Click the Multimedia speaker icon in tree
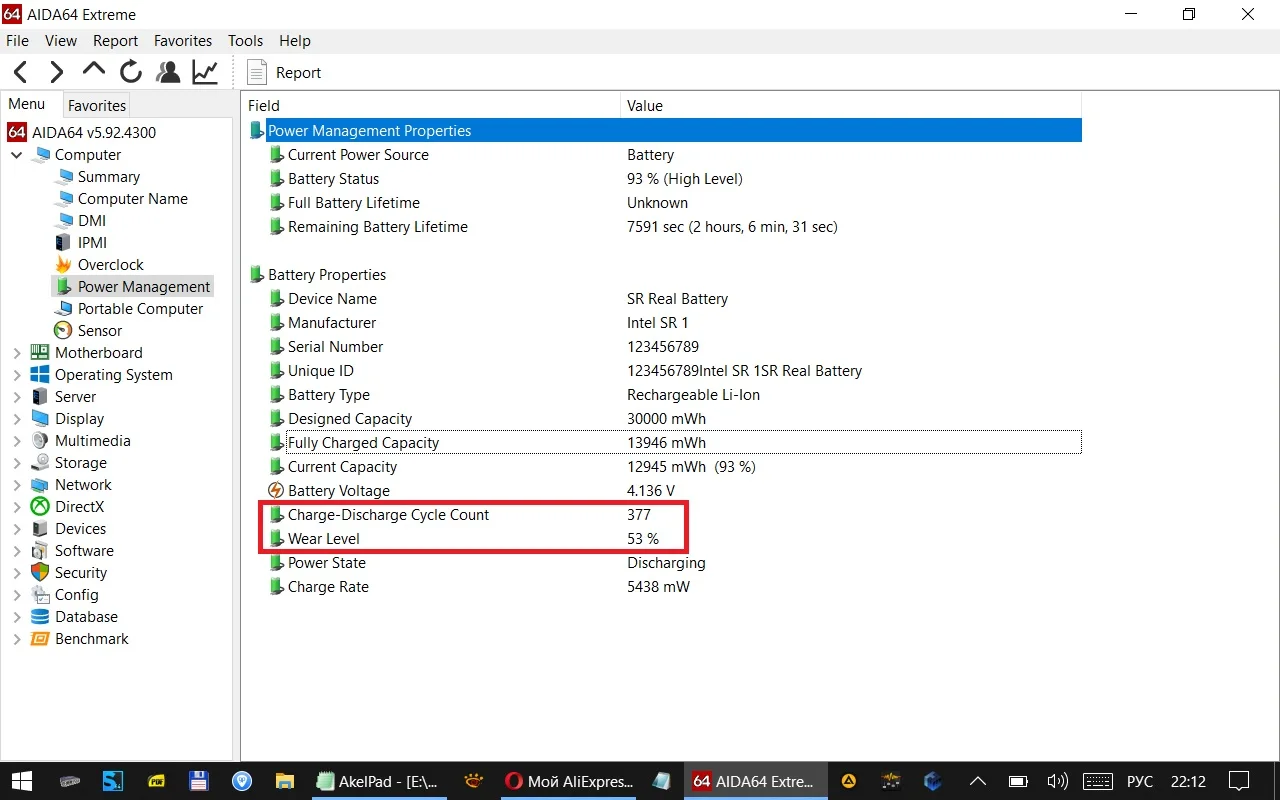The height and width of the screenshot is (800, 1280). [x=40, y=441]
